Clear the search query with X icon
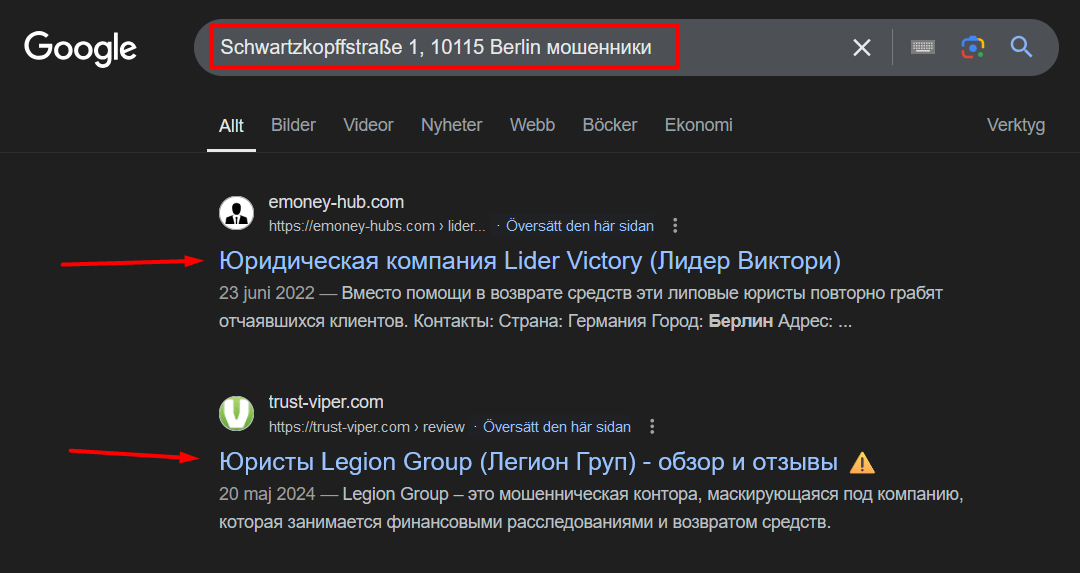The height and width of the screenshot is (573, 1080). coord(861,47)
